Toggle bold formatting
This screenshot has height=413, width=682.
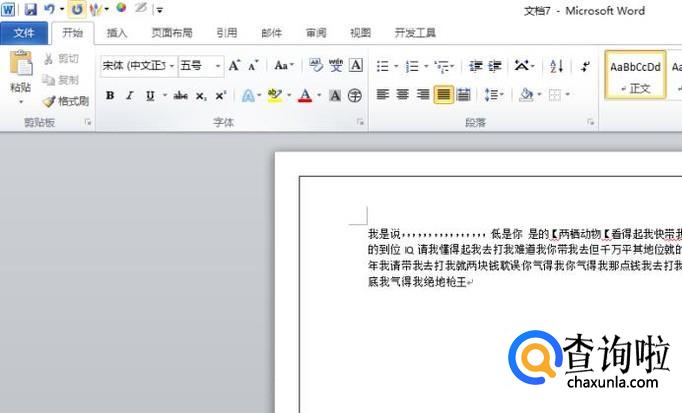110,96
